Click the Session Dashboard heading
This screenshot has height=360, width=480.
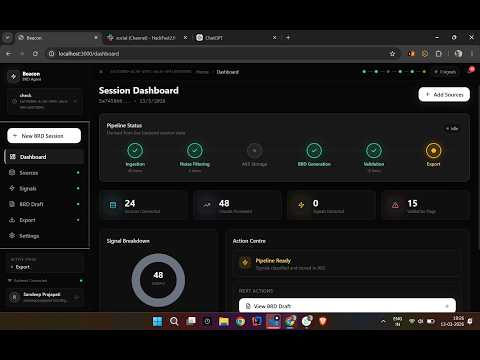click(x=139, y=90)
